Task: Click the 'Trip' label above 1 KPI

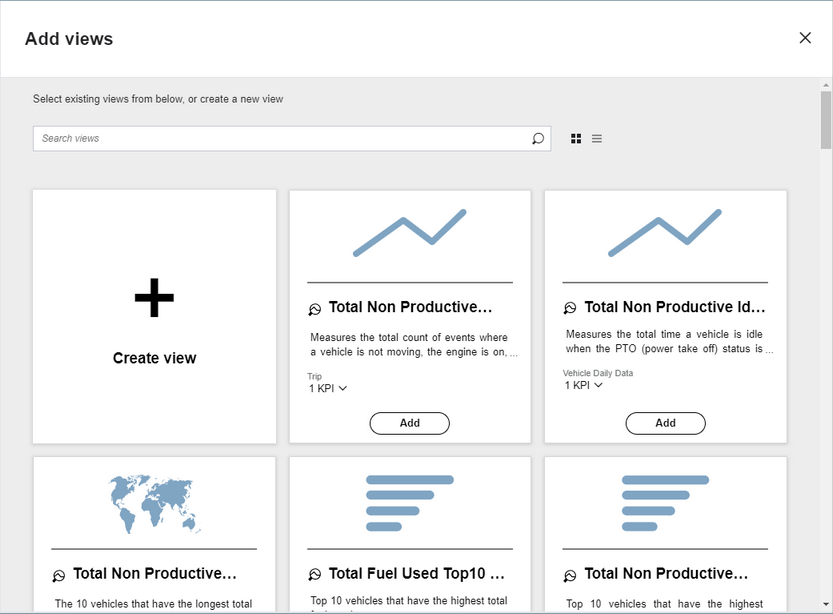Action: point(314,376)
